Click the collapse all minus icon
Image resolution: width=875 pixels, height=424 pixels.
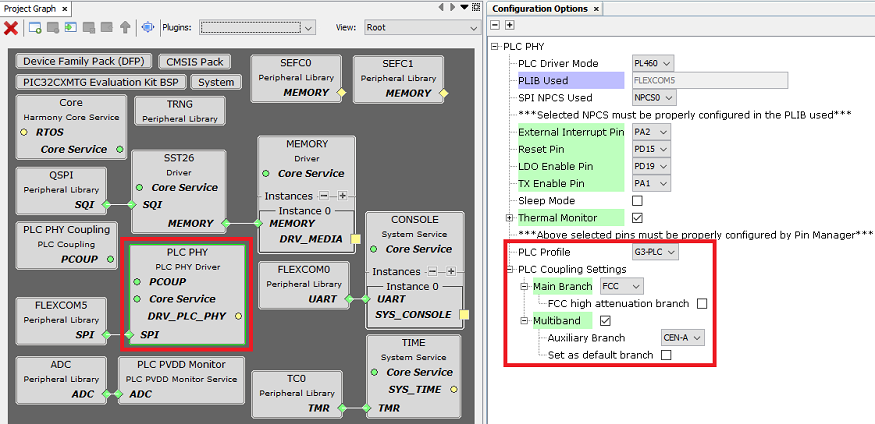(x=496, y=25)
